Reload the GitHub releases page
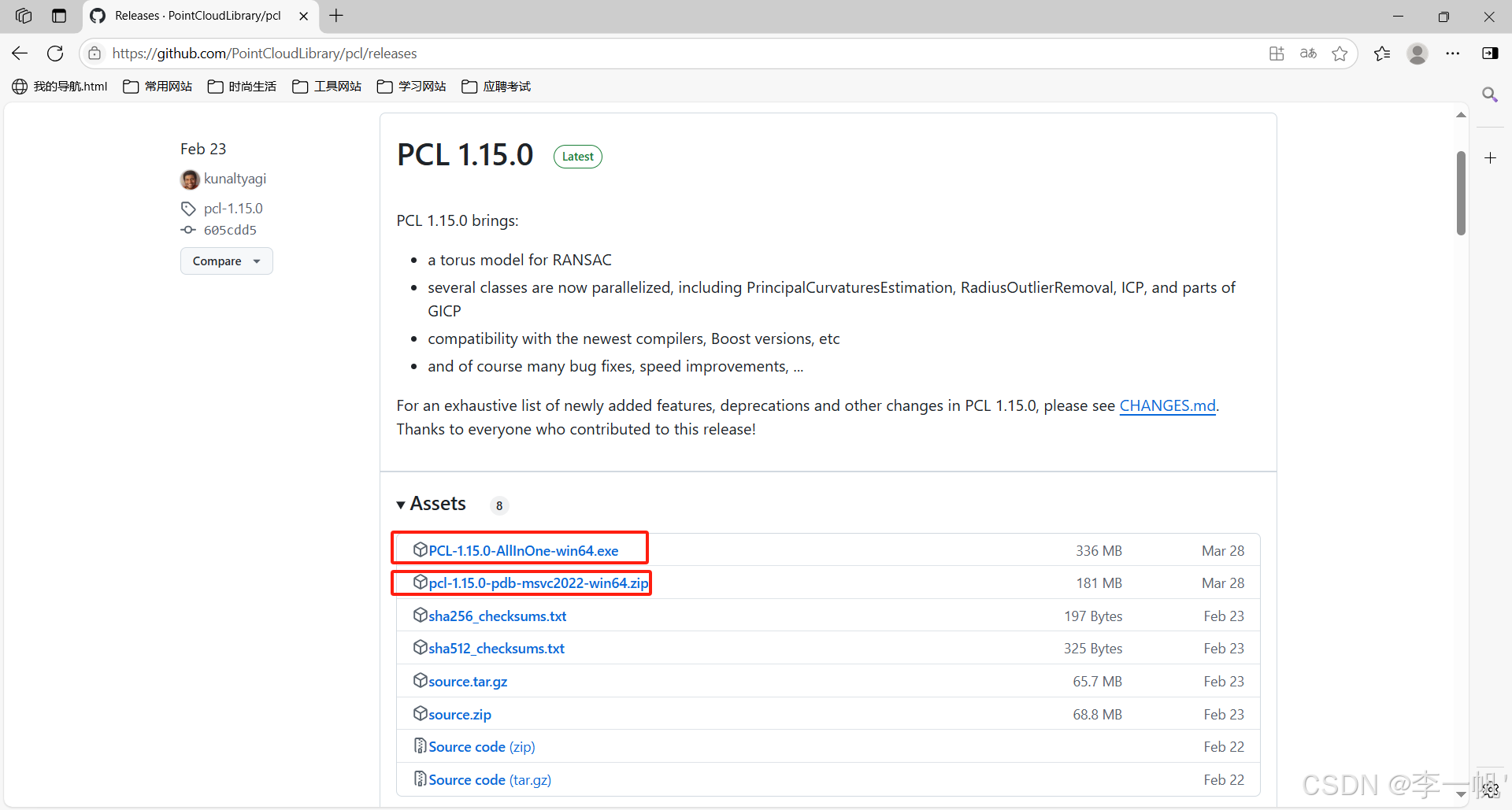Screen dimensions: 1512x810 (55, 54)
